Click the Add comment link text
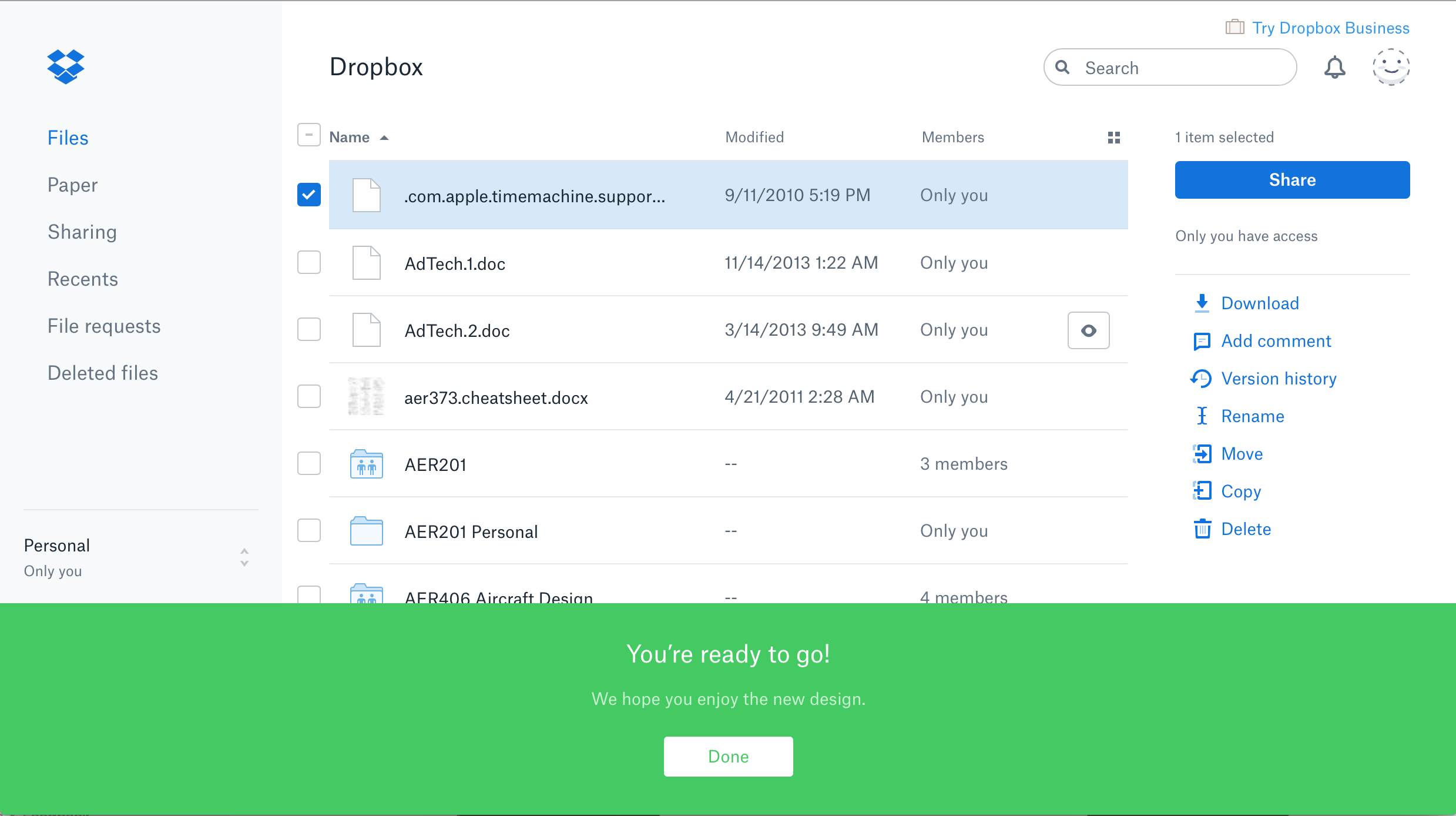1456x816 pixels. pyautogui.click(x=1276, y=341)
